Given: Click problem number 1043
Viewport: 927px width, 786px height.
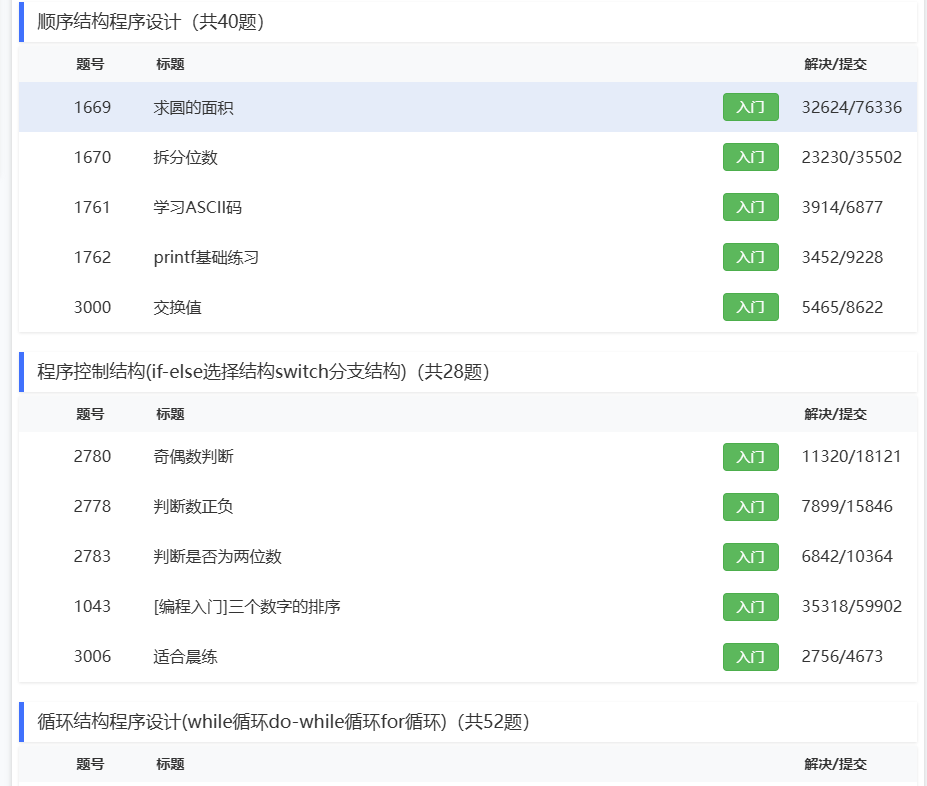Looking at the screenshot, I should [x=92, y=606].
